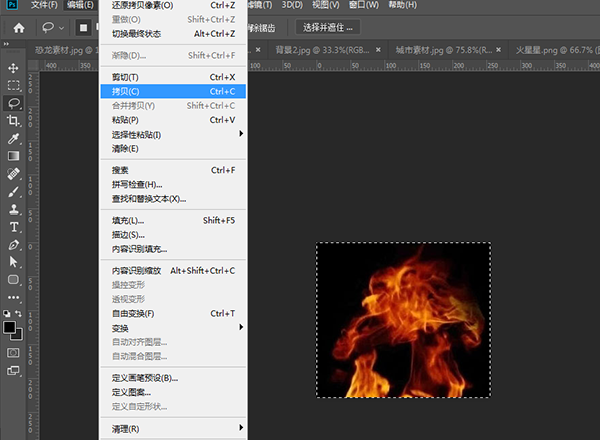Select the Eyedropper tool

tap(14, 138)
